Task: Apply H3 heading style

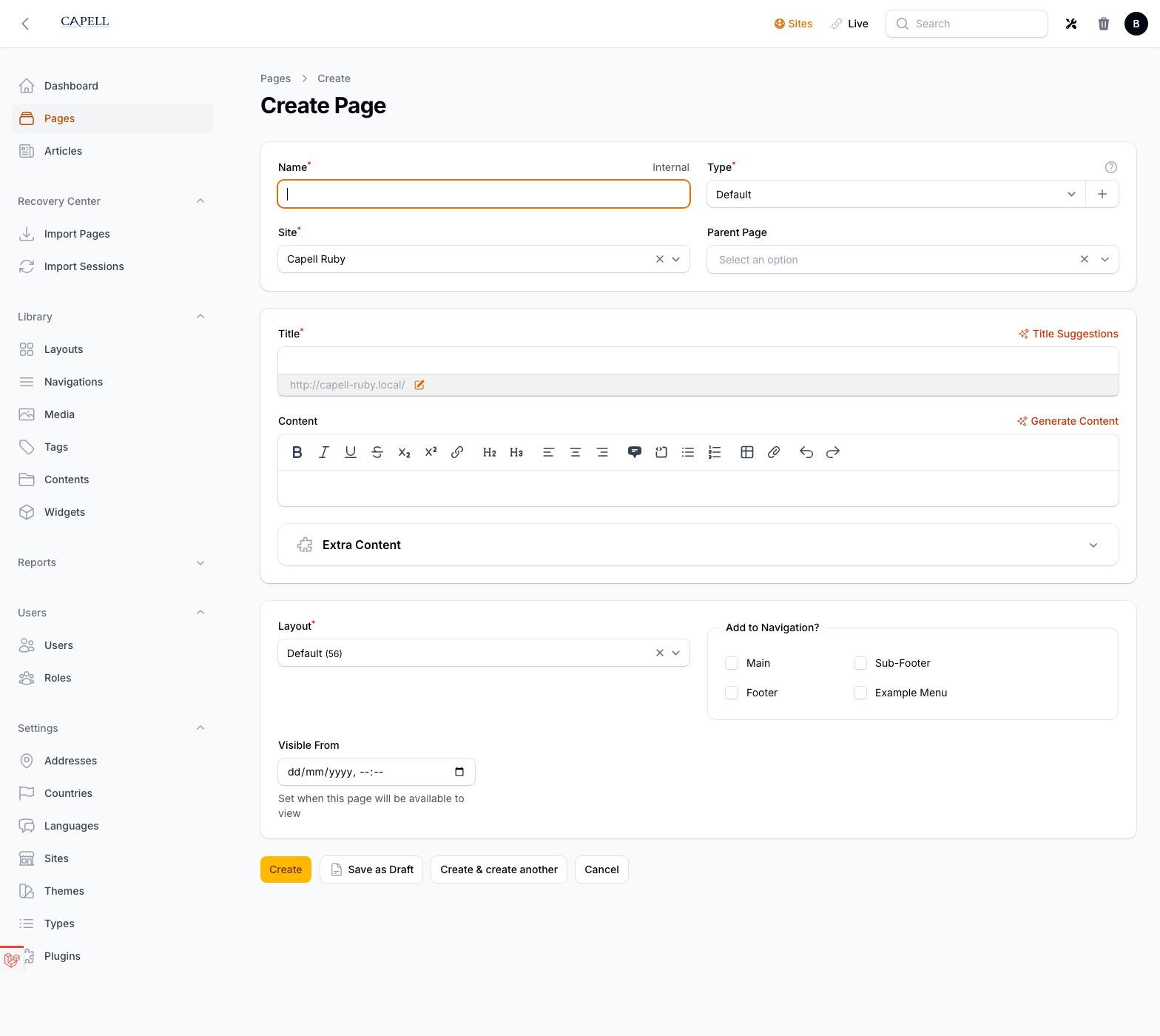Action: click(516, 452)
